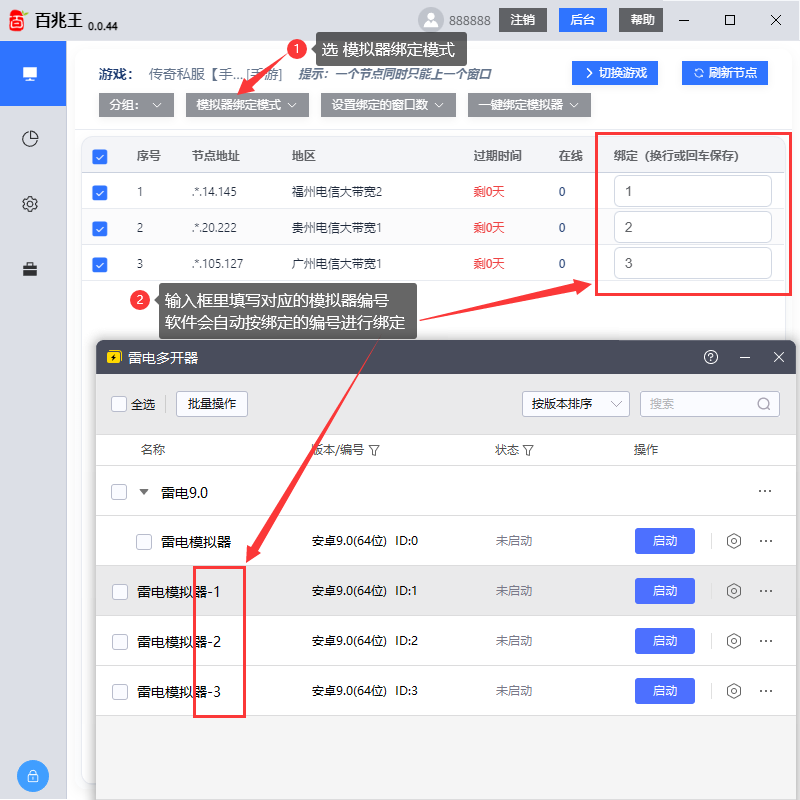This screenshot has width=800, height=800.
Task: Click the 批量操作 menu item
Action: tap(211, 404)
